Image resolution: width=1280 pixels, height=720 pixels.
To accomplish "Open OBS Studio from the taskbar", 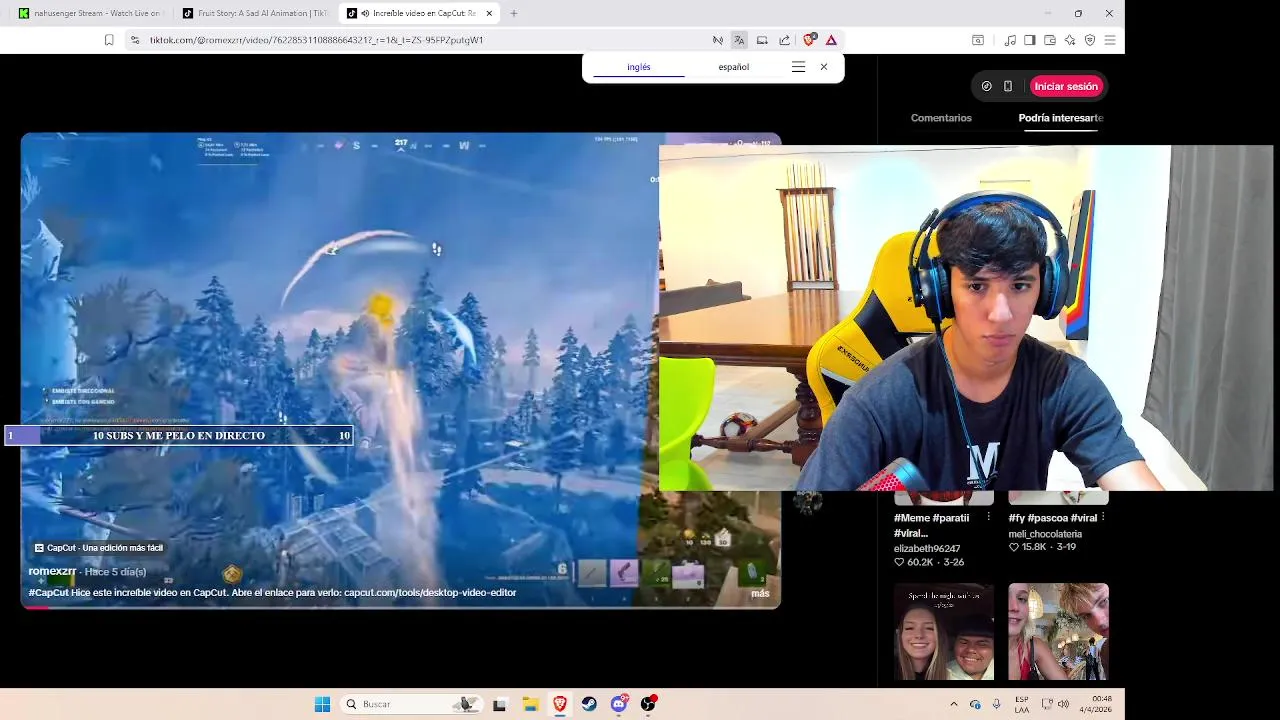I will click(648, 704).
